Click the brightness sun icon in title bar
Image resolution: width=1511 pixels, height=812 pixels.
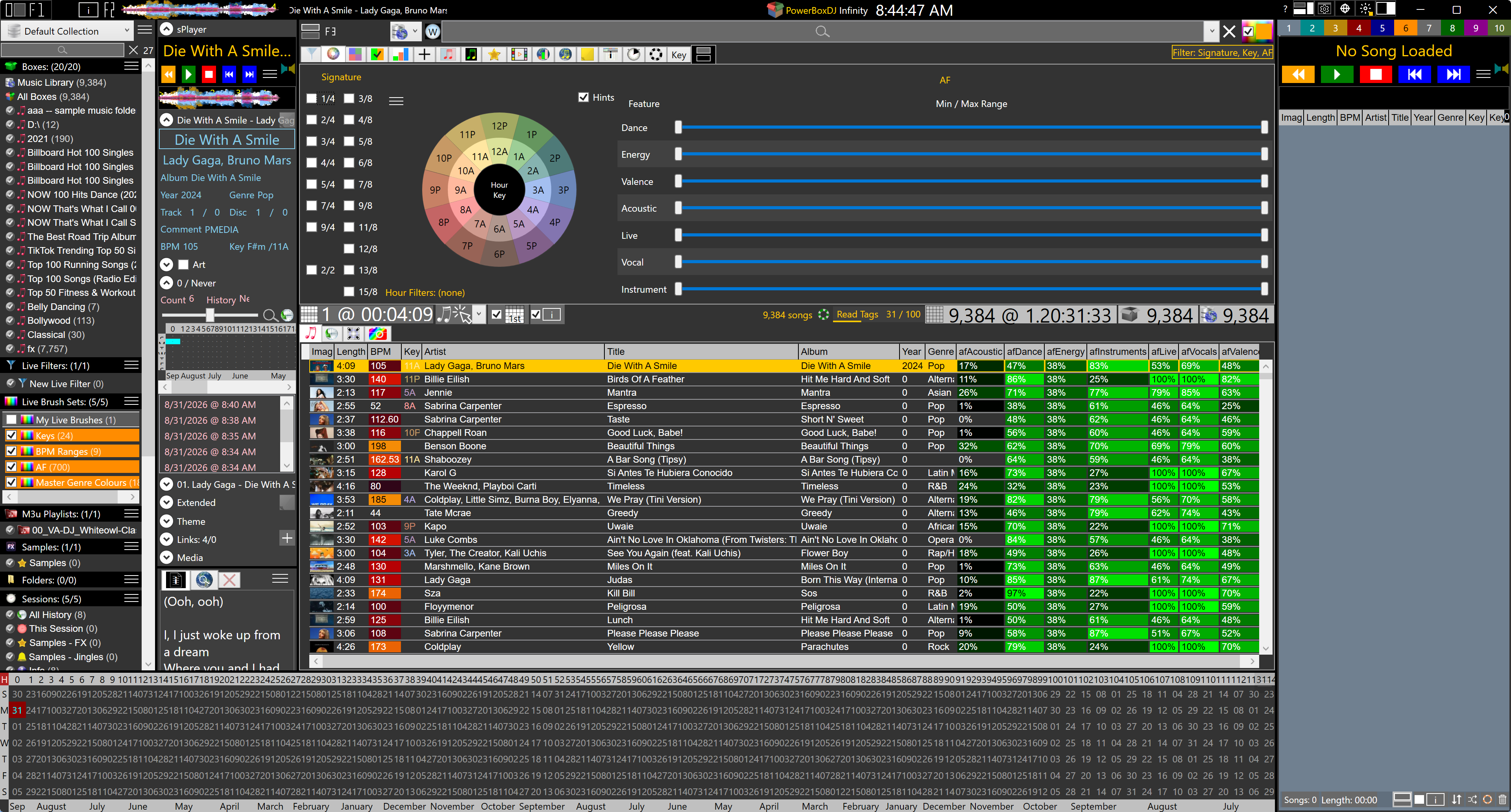pos(1366,9)
